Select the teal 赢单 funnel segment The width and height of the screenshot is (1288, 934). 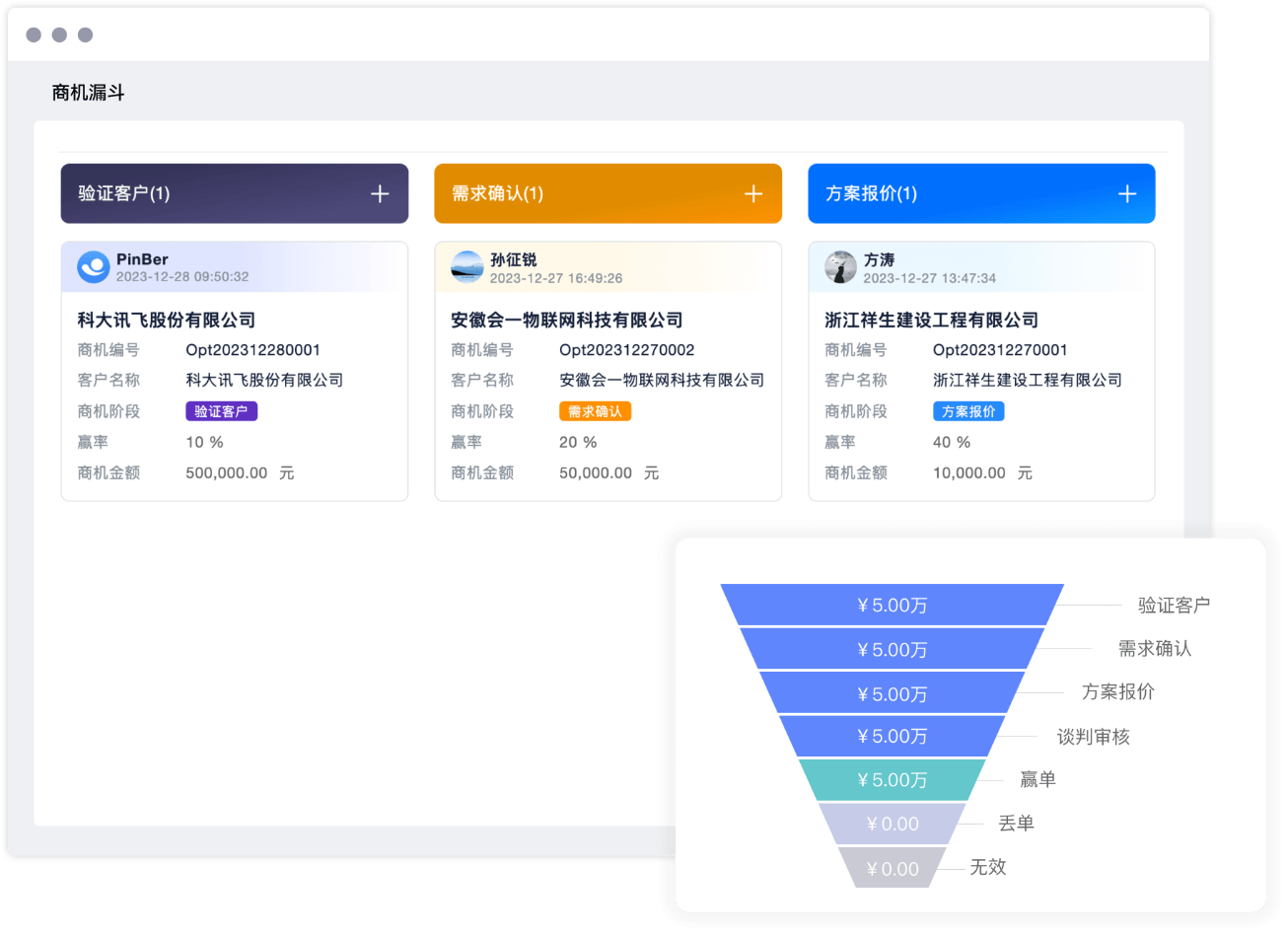[892, 779]
